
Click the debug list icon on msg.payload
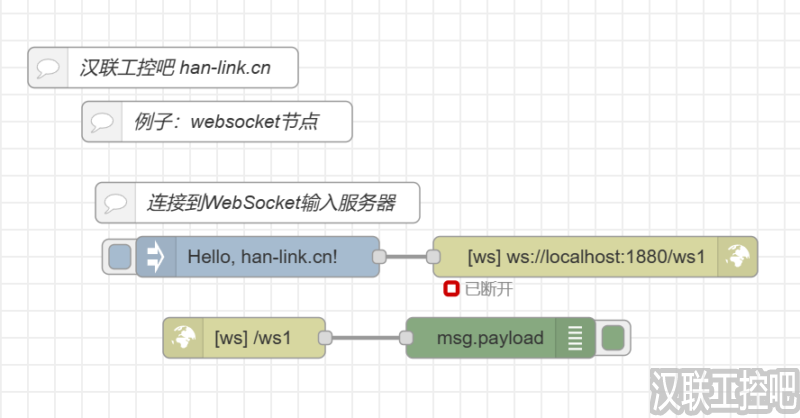coord(575,338)
